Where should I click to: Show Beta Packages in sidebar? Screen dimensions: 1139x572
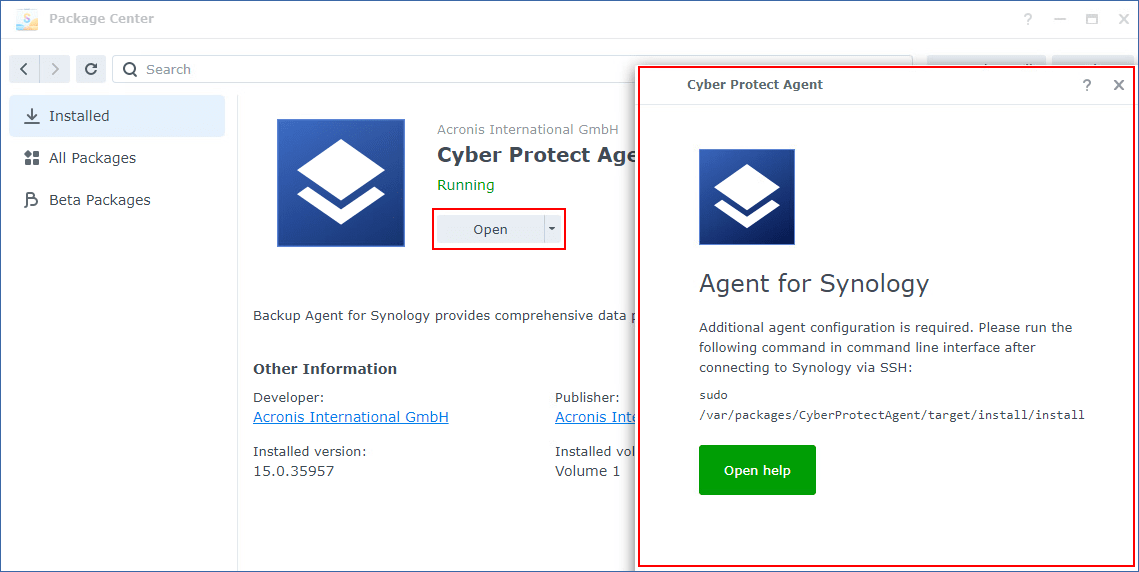[99, 200]
